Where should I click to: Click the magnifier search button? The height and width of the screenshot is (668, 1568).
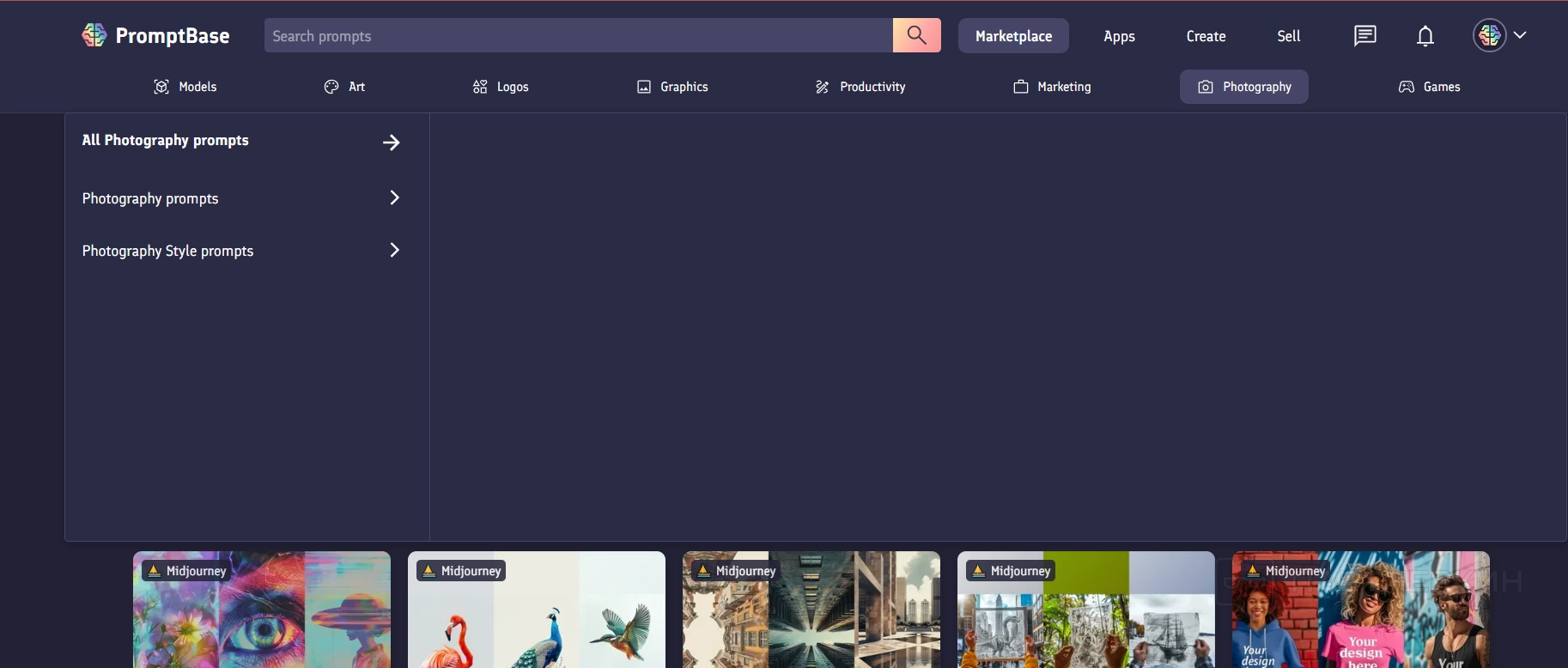(917, 35)
